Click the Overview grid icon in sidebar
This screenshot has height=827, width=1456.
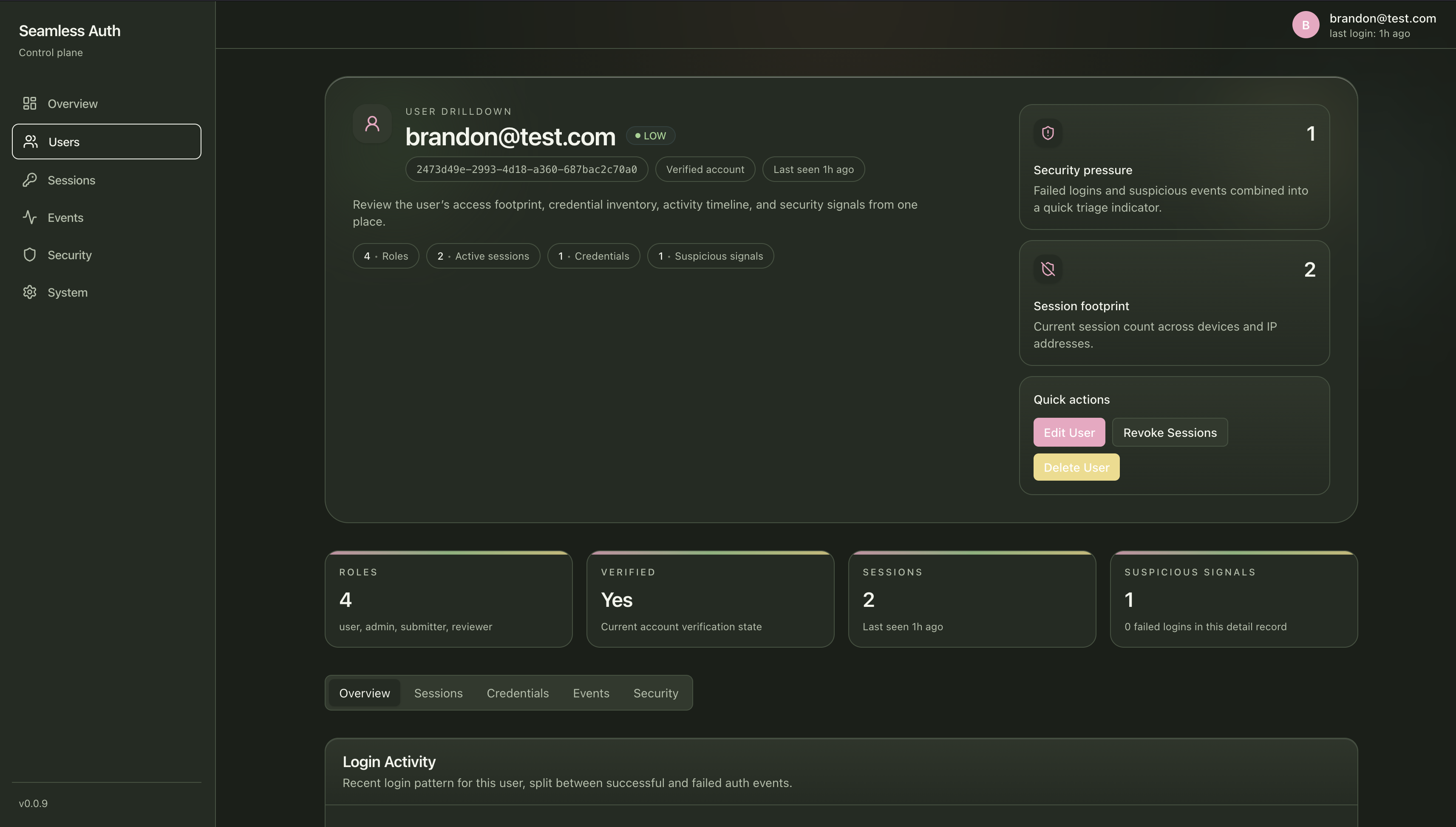pos(29,103)
